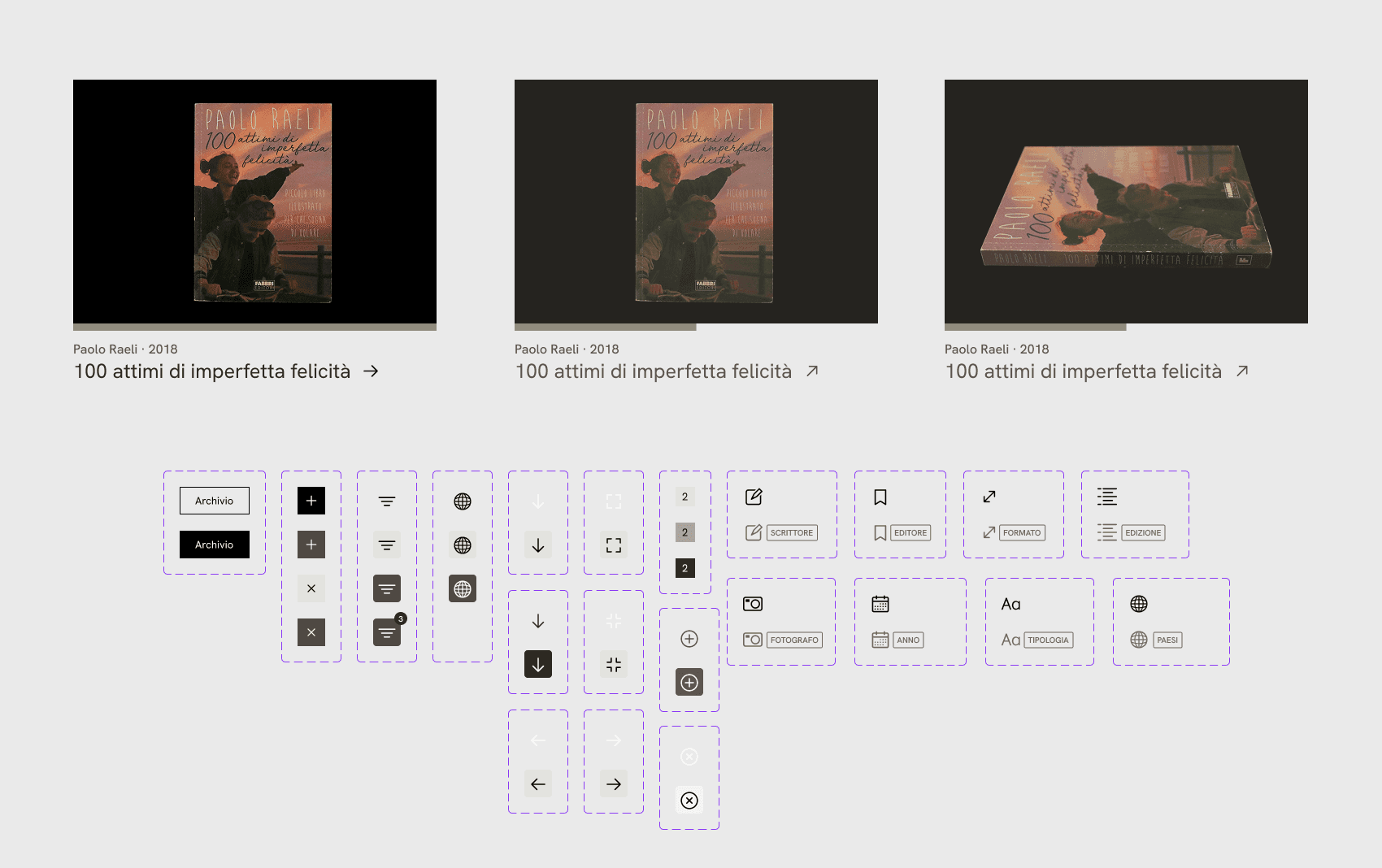Select the number 2 on the lightest square
Image resolution: width=1382 pixels, height=868 pixels.
pos(685,497)
